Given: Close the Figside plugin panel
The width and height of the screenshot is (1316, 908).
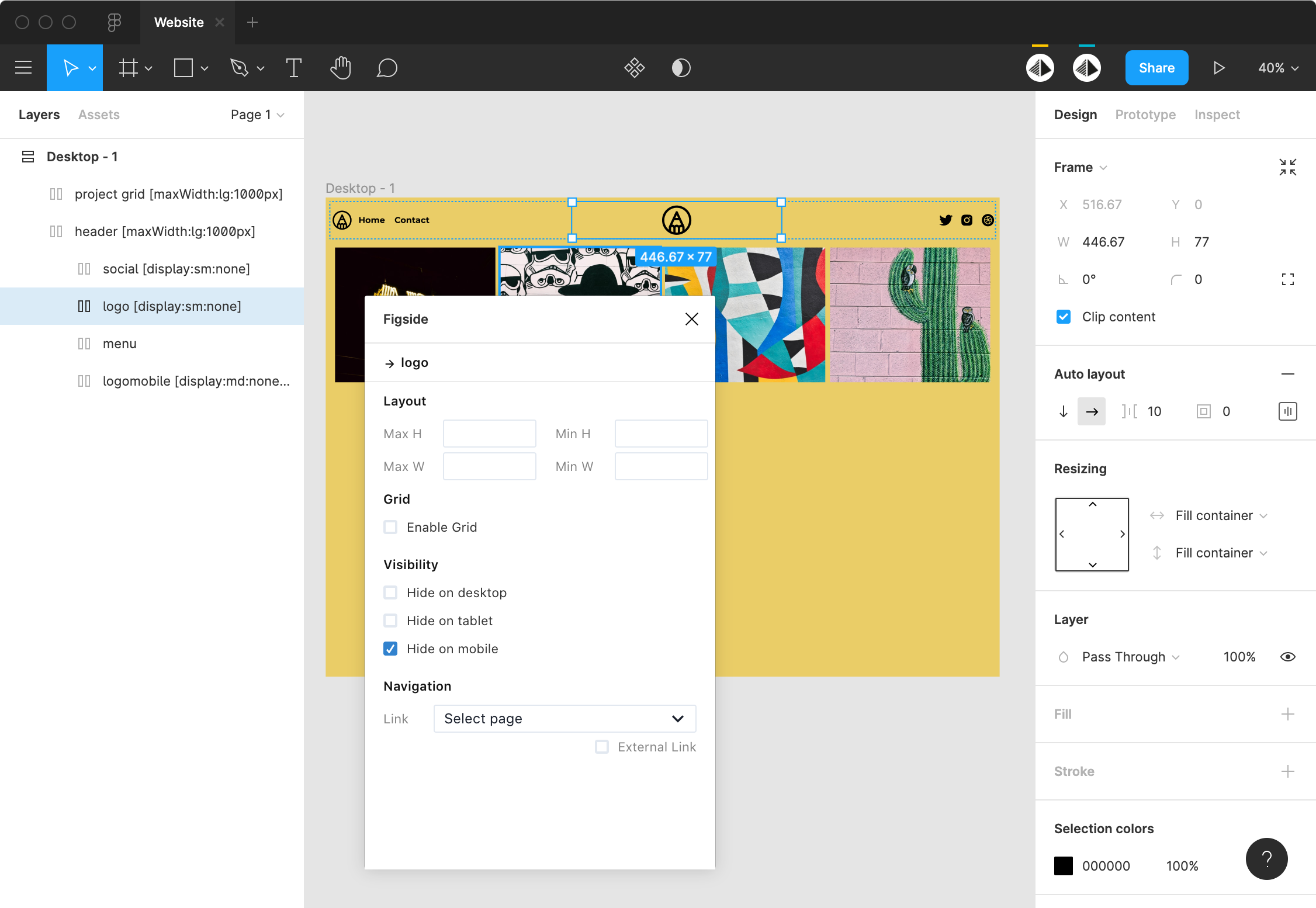Looking at the screenshot, I should click(x=692, y=319).
